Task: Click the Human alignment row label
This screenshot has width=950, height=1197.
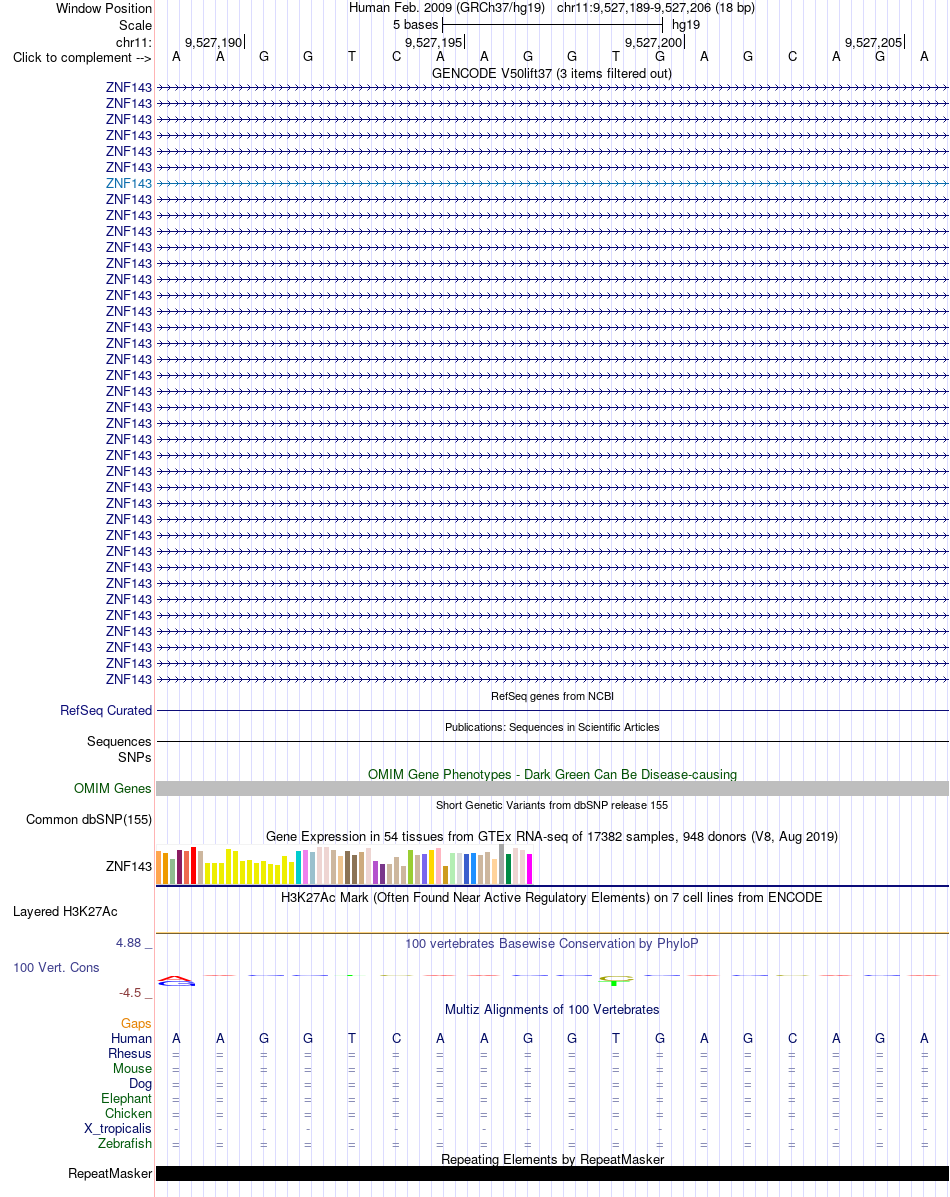Action: tap(131, 1038)
